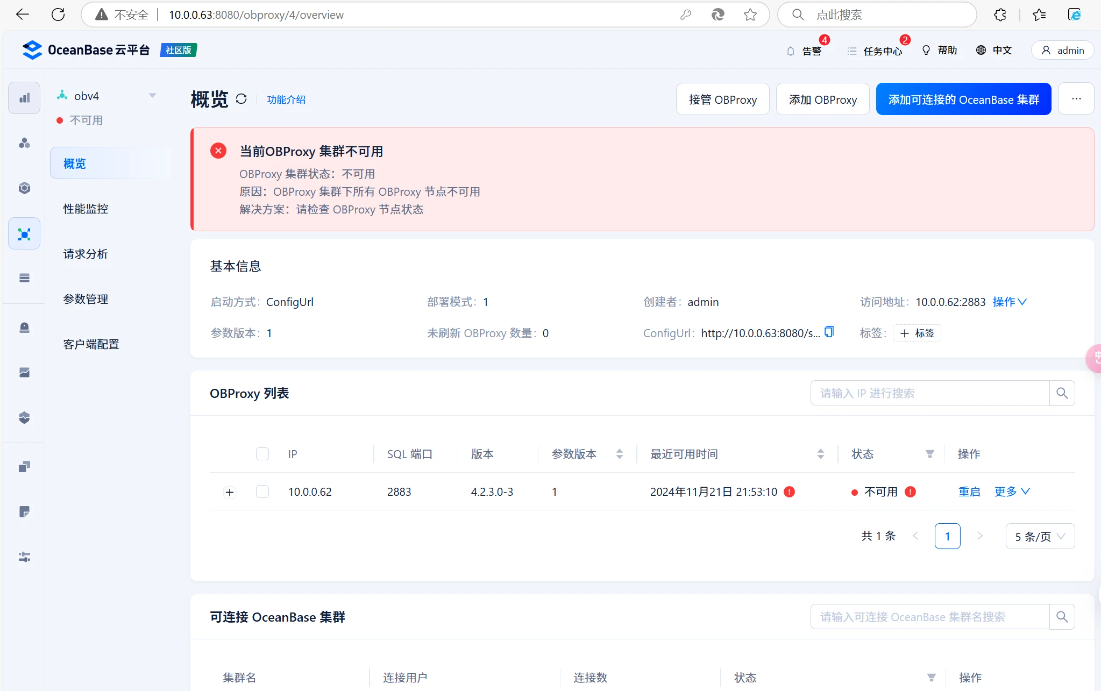
Task: Click the OBProxy icon in left sidebar
Action: pyautogui.click(x=24, y=233)
